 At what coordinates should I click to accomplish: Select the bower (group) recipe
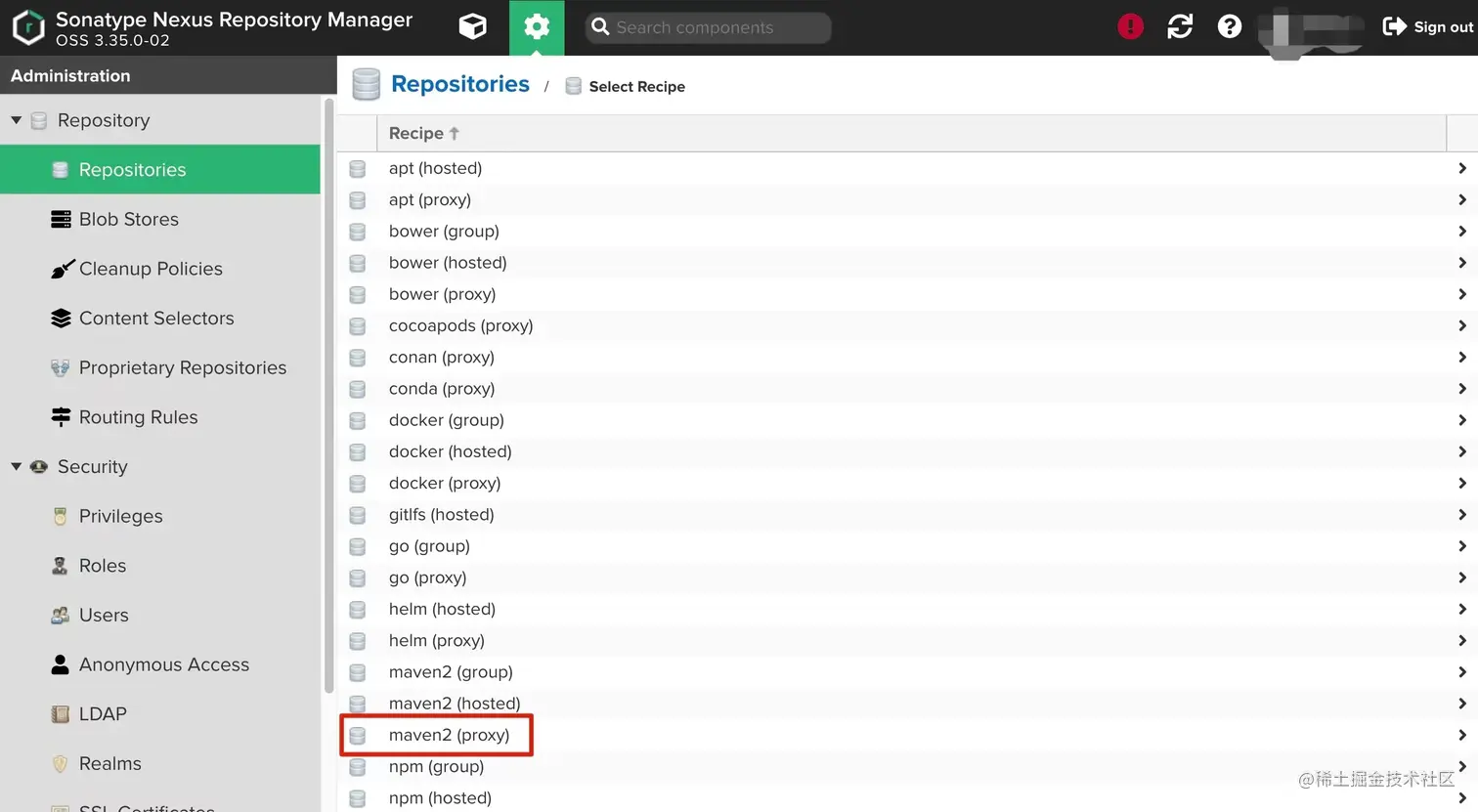pyautogui.click(x=907, y=231)
